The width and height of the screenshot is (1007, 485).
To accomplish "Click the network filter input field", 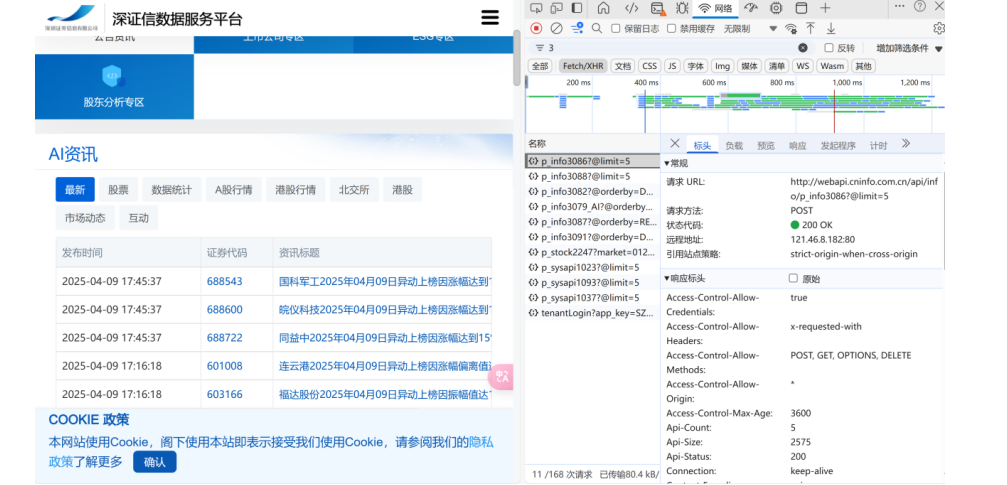I will pyautogui.click(x=671, y=48).
